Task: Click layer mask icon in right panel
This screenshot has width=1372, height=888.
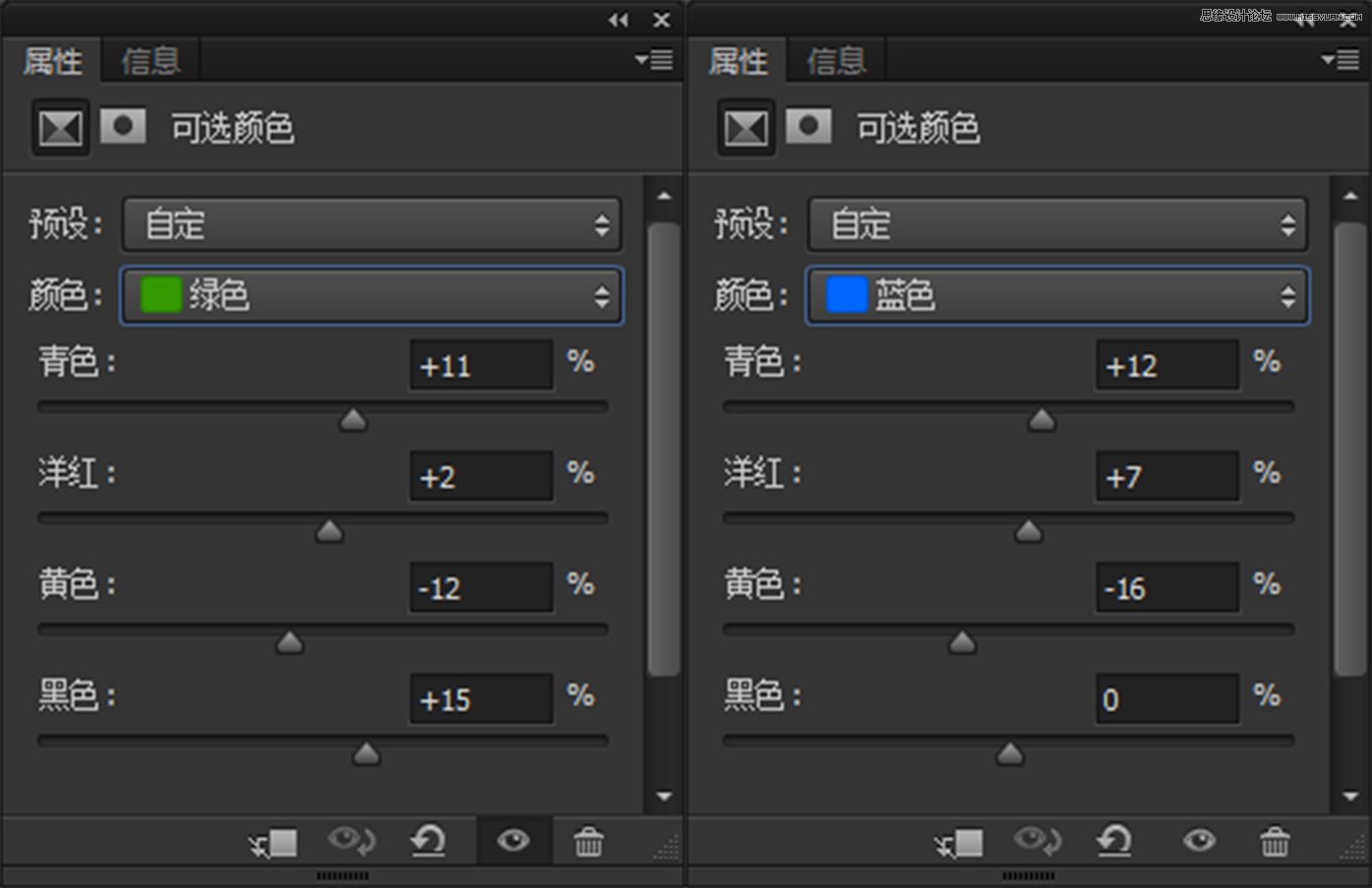Action: click(808, 126)
